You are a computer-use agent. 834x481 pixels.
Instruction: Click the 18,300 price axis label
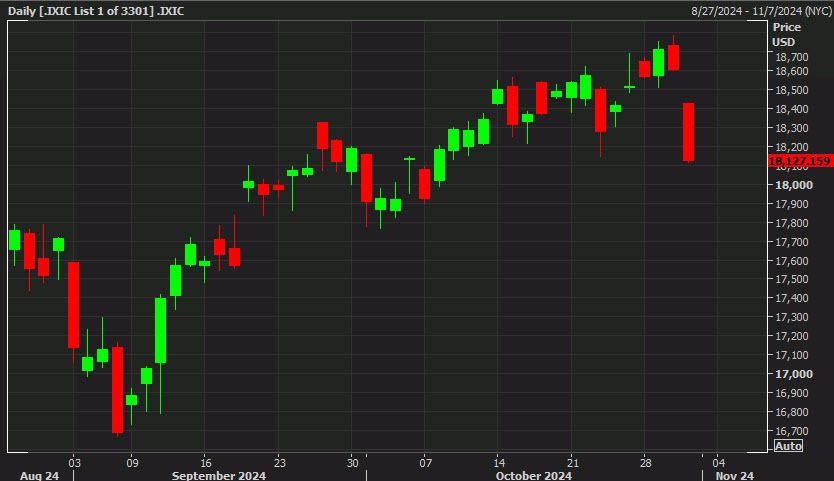tap(791, 128)
